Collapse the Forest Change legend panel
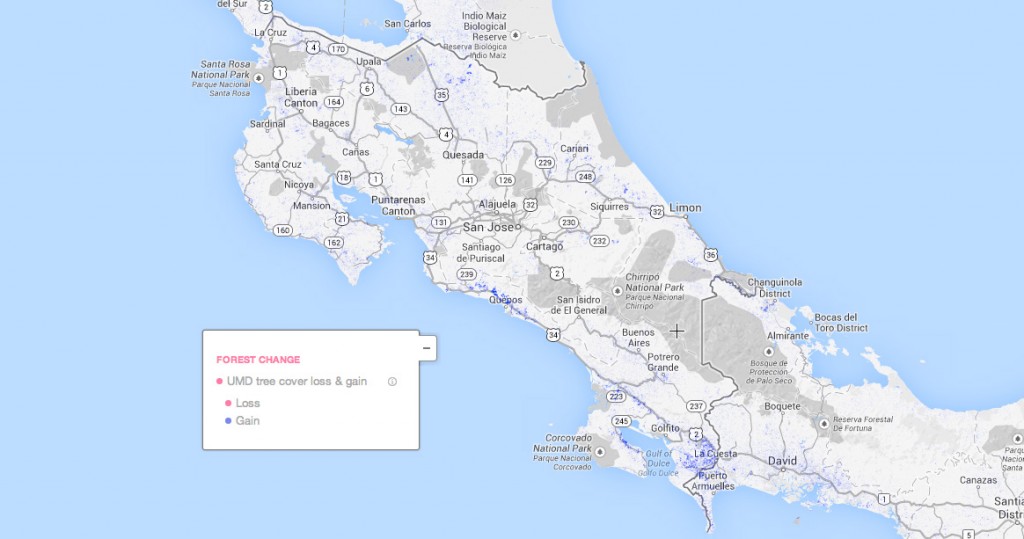 click(426, 348)
